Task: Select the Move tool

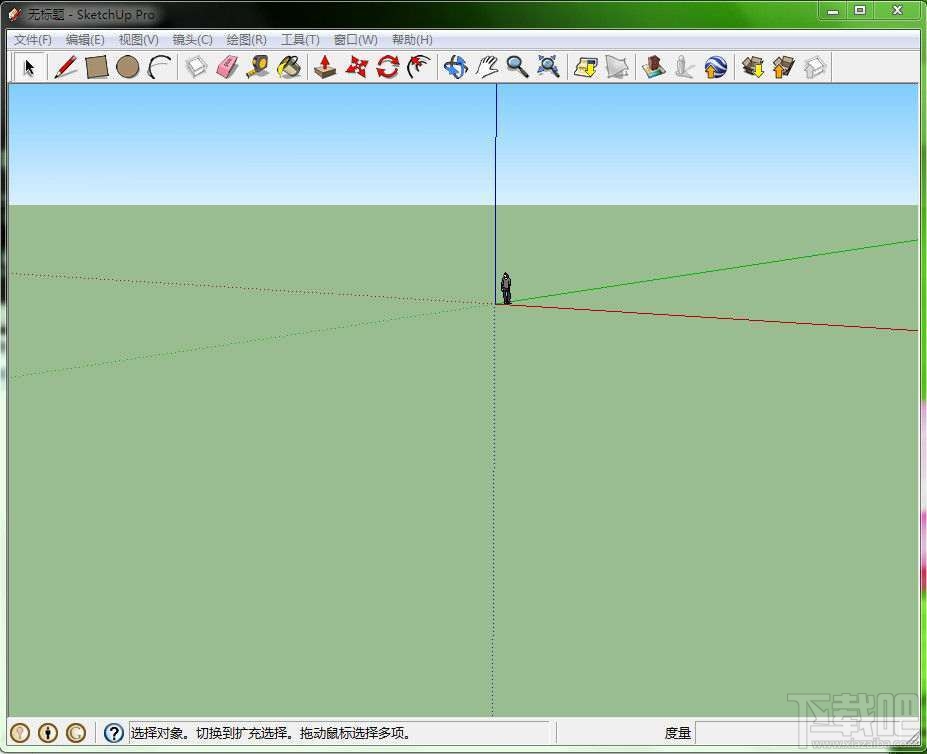Action: coord(355,67)
